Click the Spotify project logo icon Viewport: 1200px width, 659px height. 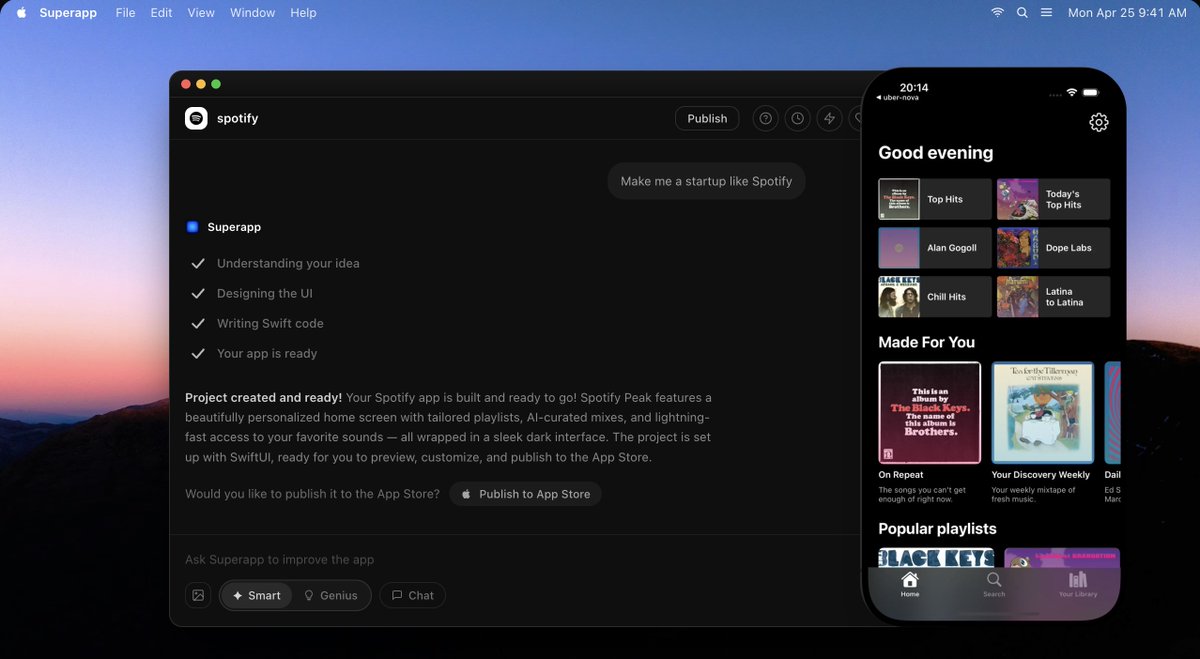pos(196,118)
